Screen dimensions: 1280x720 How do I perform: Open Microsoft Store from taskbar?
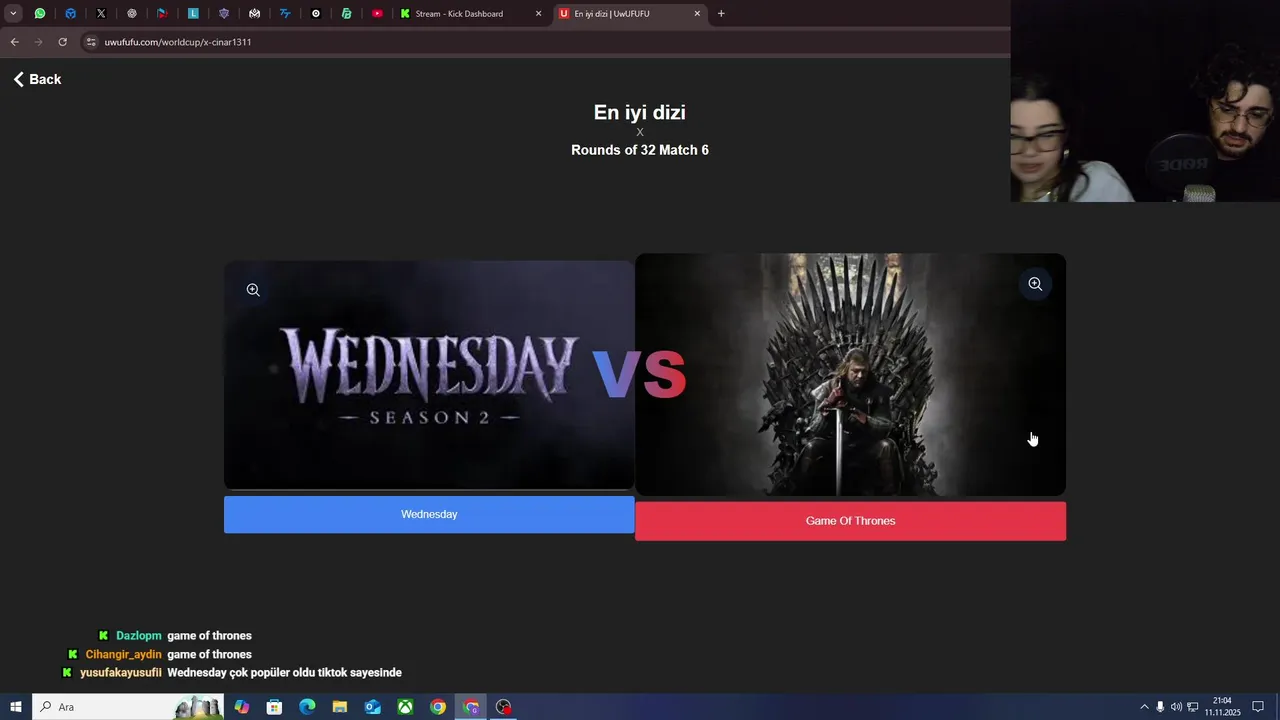274,707
